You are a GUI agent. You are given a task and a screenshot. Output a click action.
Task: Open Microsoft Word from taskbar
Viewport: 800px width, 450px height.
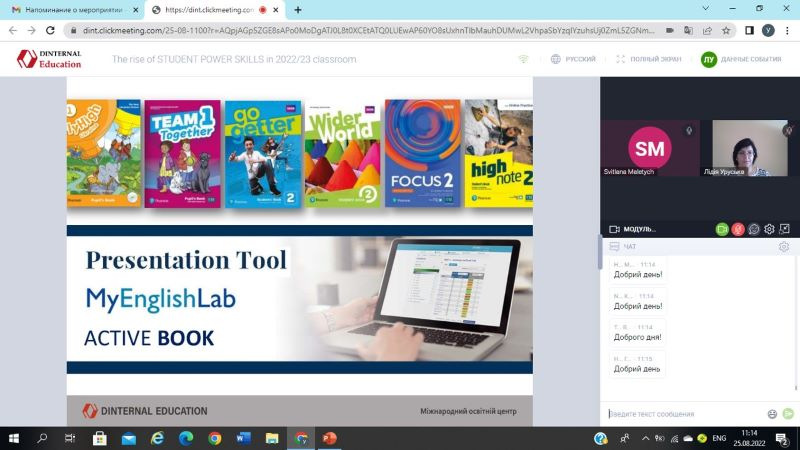click(x=243, y=438)
